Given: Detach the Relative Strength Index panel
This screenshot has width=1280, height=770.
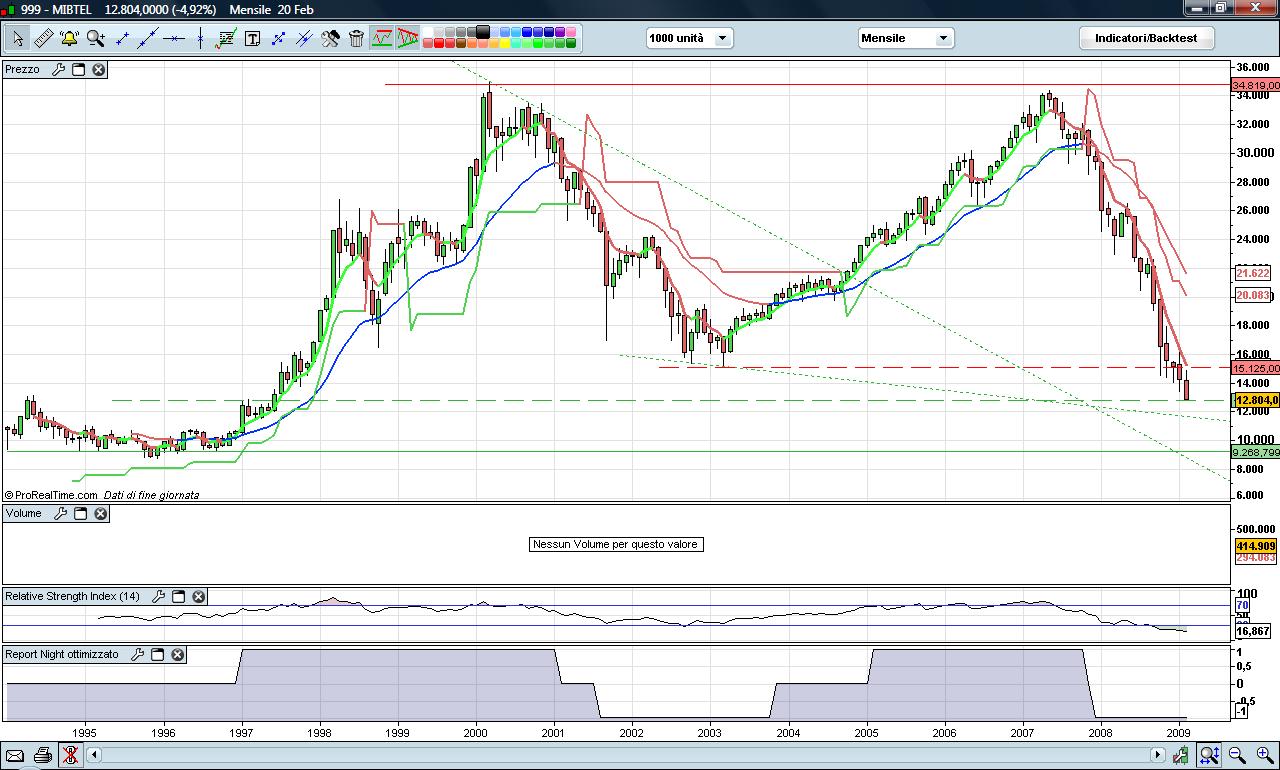Looking at the screenshot, I should pyautogui.click(x=178, y=597).
